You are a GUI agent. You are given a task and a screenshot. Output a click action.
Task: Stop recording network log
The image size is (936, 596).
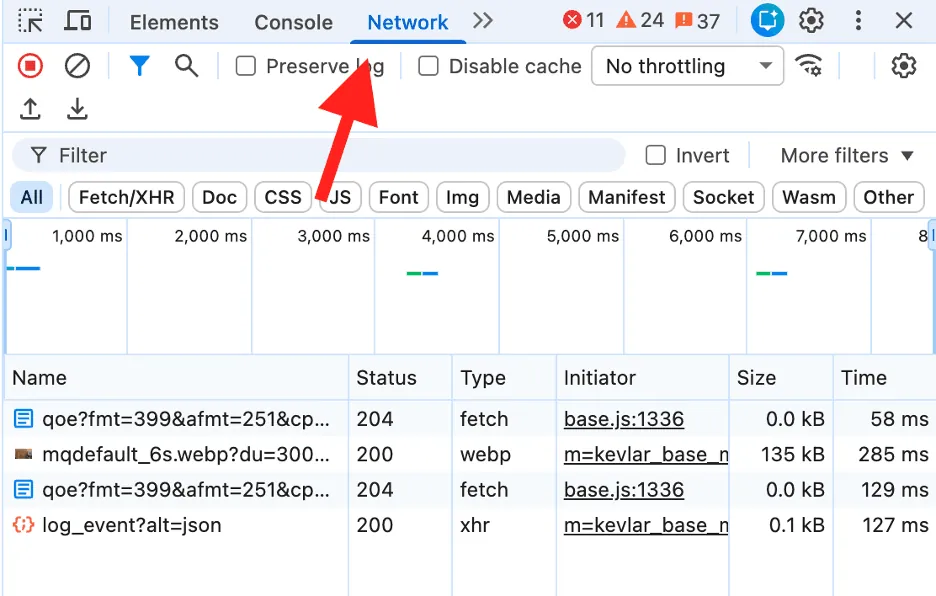[x=30, y=66]
